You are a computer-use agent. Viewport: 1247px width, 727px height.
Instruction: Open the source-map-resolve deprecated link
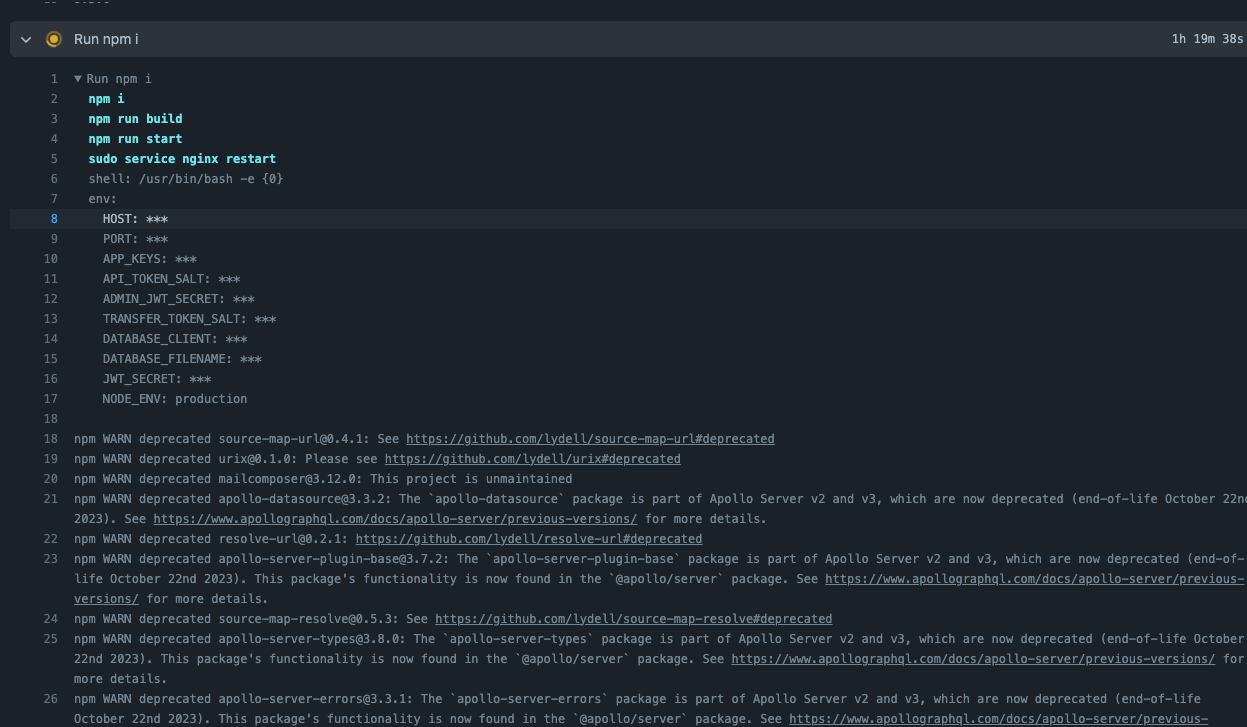coord(633,619)
